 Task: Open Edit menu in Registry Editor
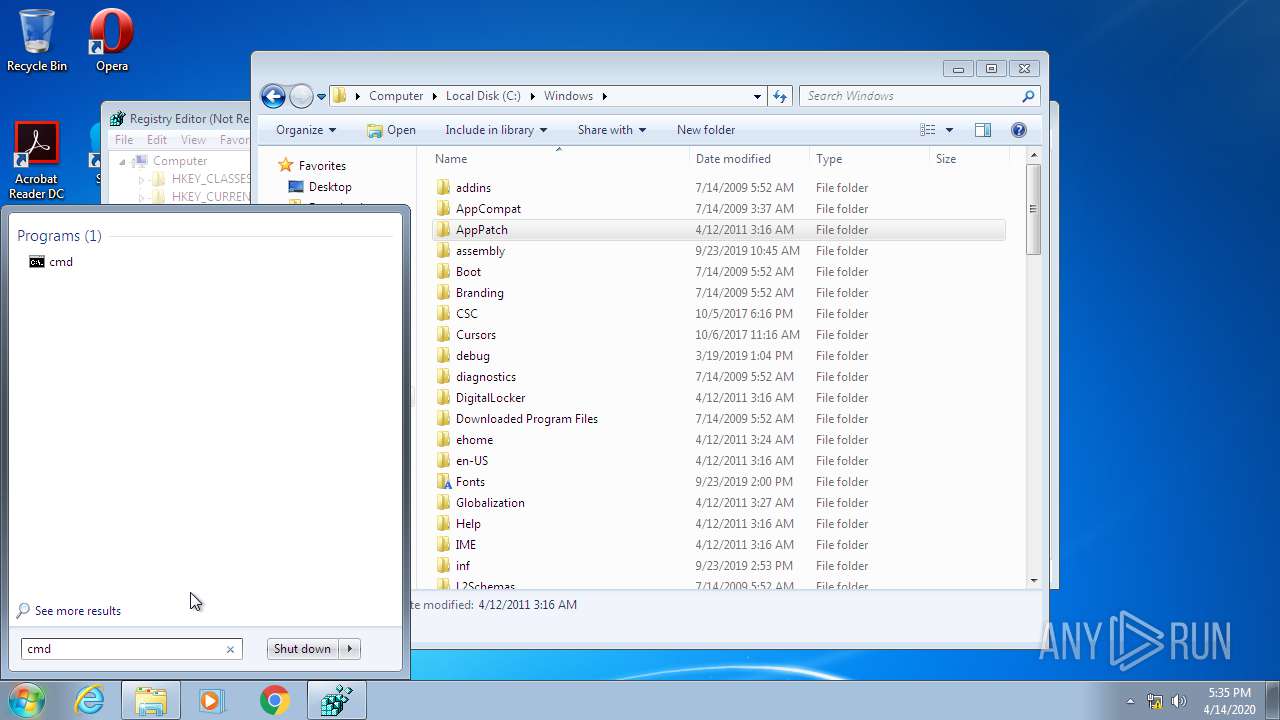click(x=157, y=140)
